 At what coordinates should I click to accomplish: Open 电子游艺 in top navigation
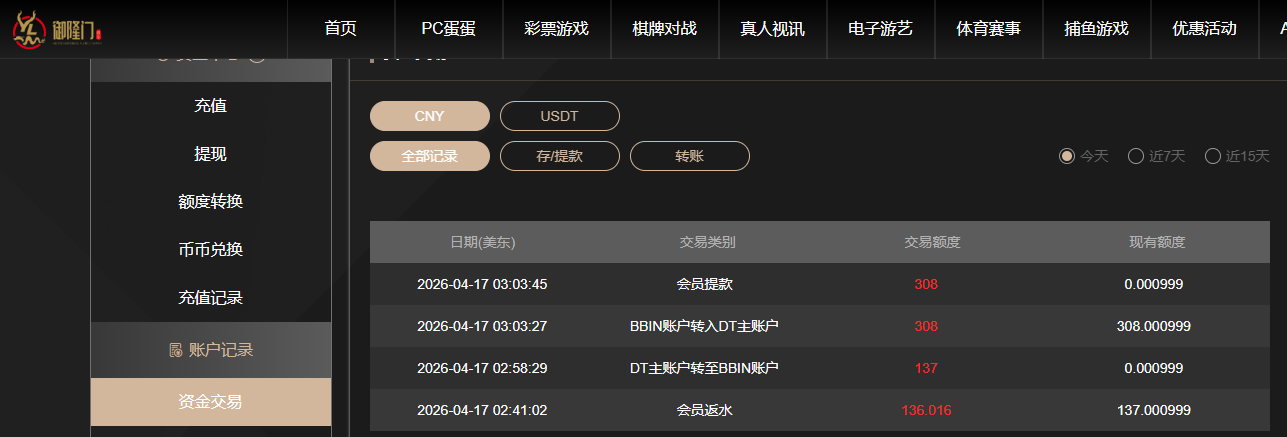[881, 29]
